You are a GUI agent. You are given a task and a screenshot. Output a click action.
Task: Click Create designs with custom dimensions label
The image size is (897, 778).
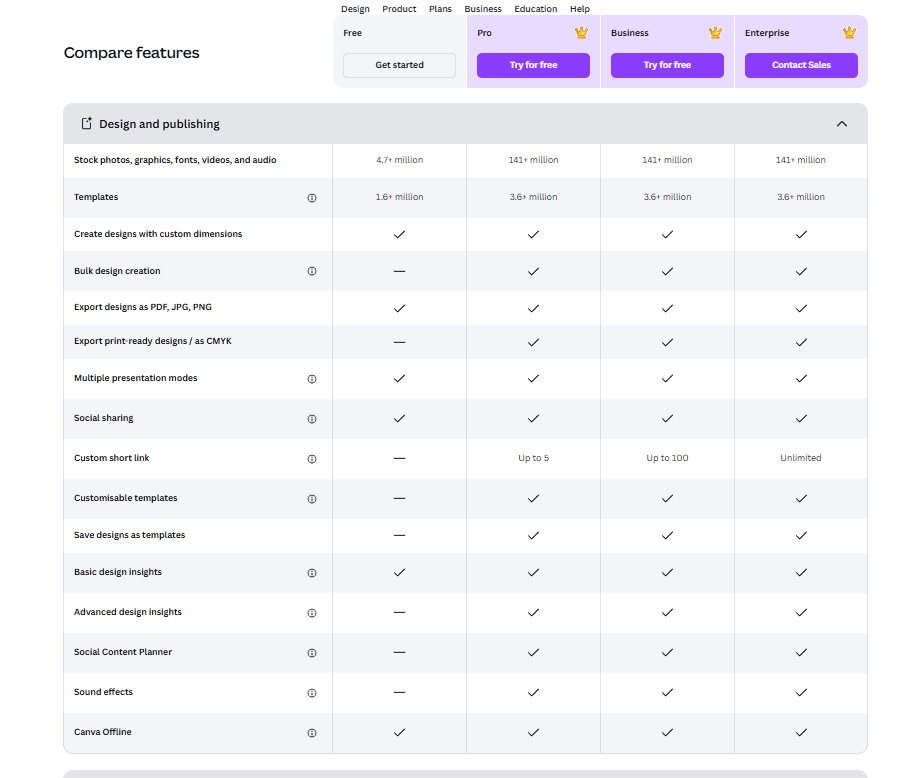[x=158, y=234]
